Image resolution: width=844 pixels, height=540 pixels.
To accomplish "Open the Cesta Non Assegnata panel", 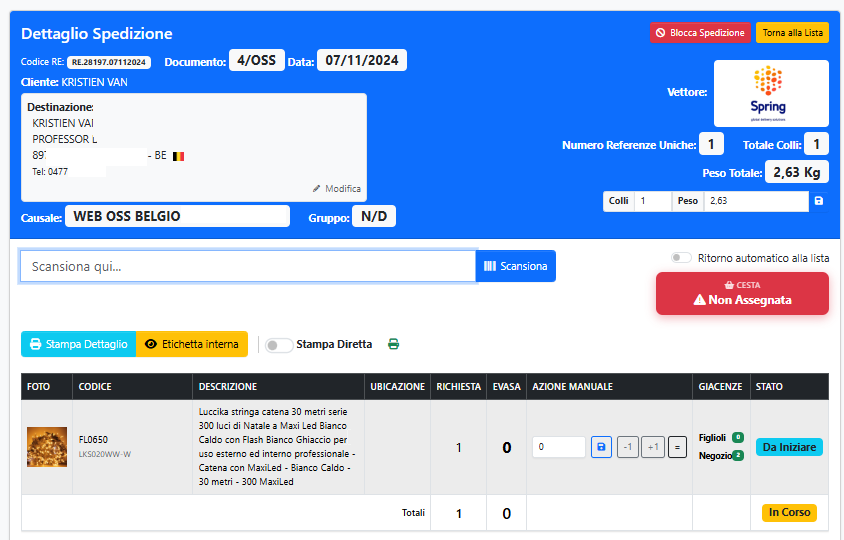I will point(742,293).
